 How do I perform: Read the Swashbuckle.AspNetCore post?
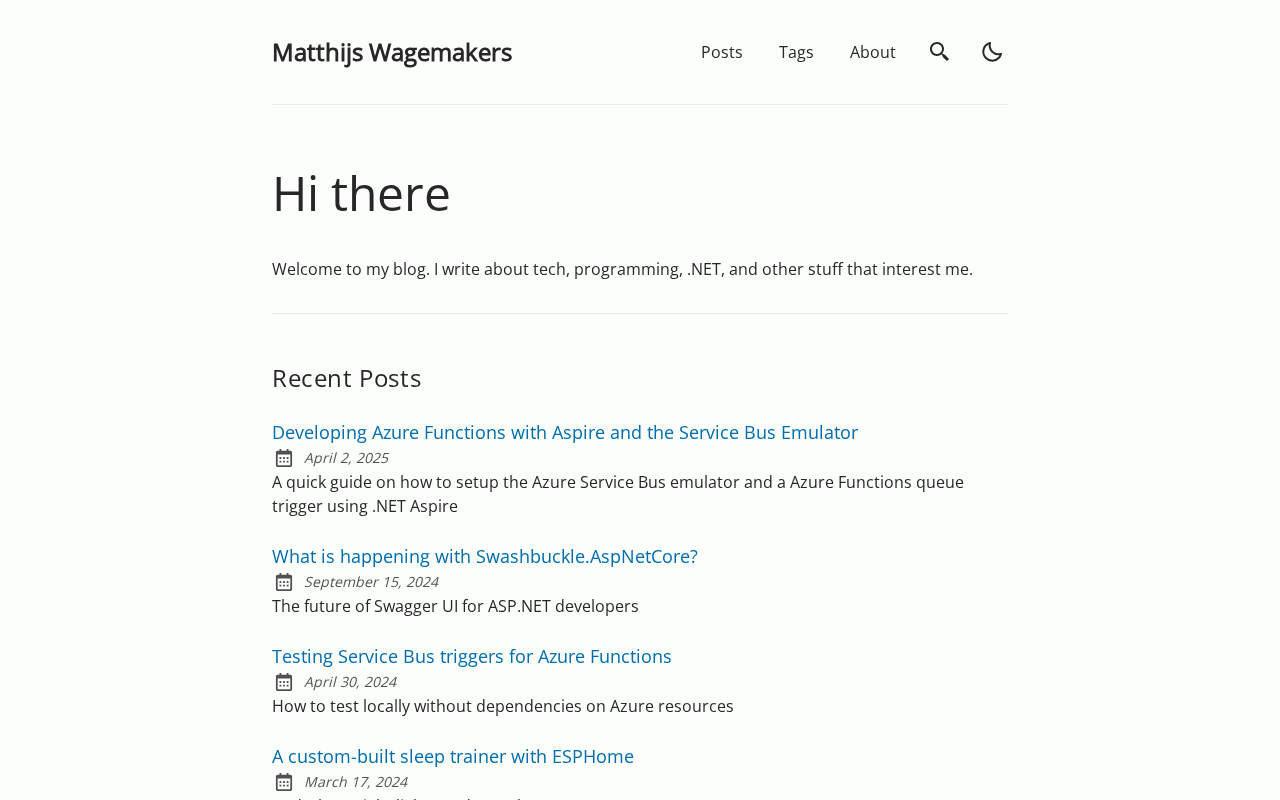click(485, 556)
